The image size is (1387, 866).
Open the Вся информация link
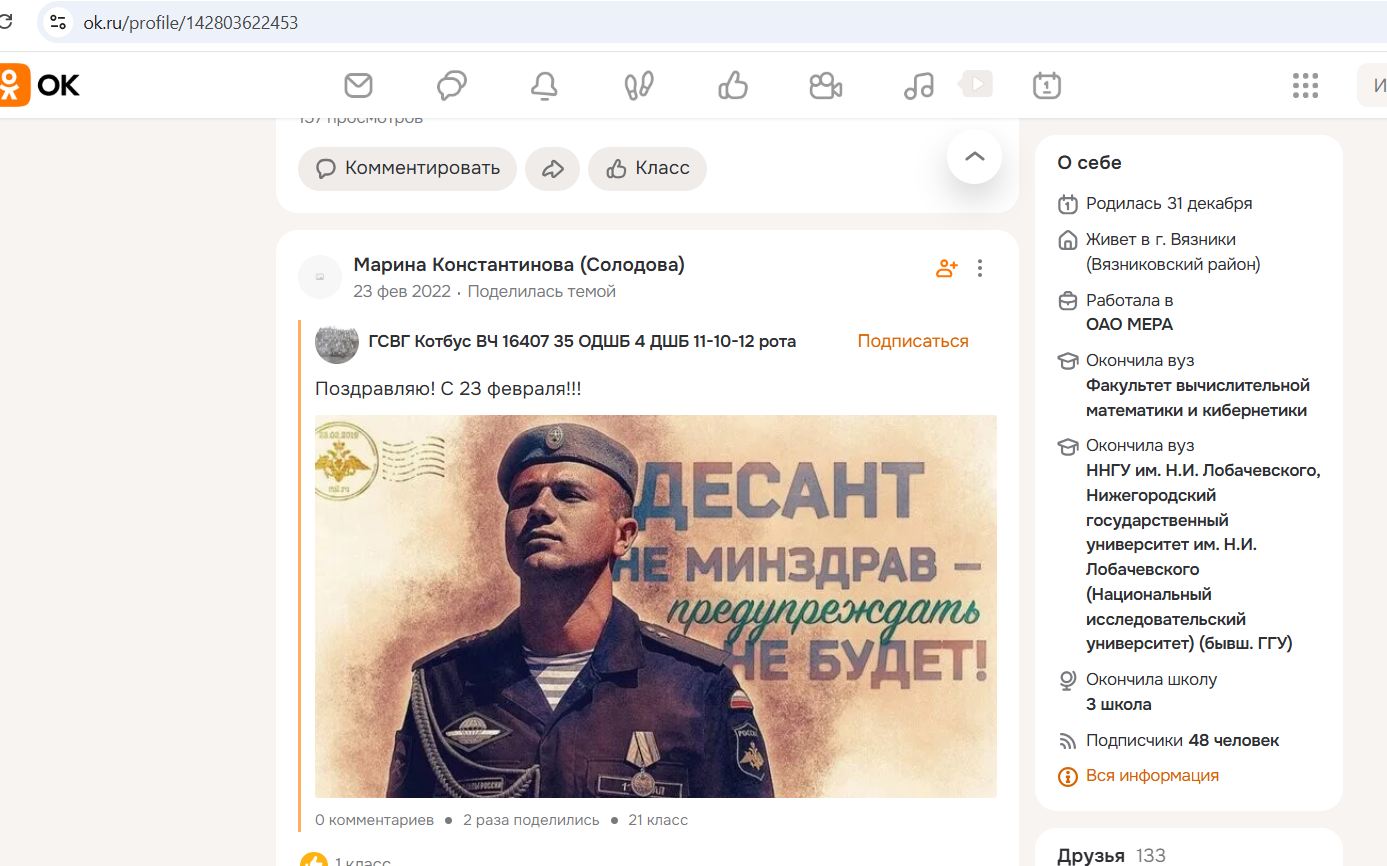tap(1152, 776)
